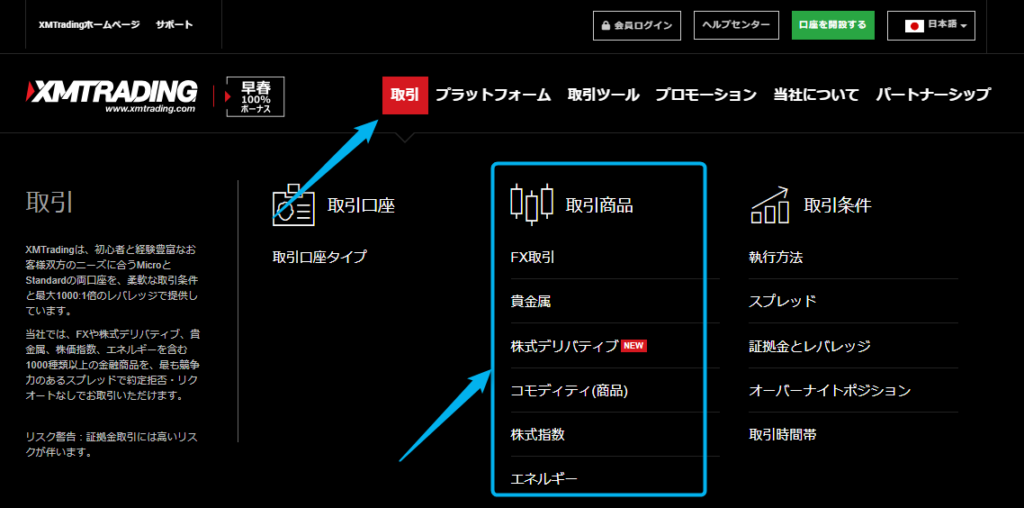Open the 日本語 language dropdown
Viewport: 1024px width, 508px height.
[931, 25]
